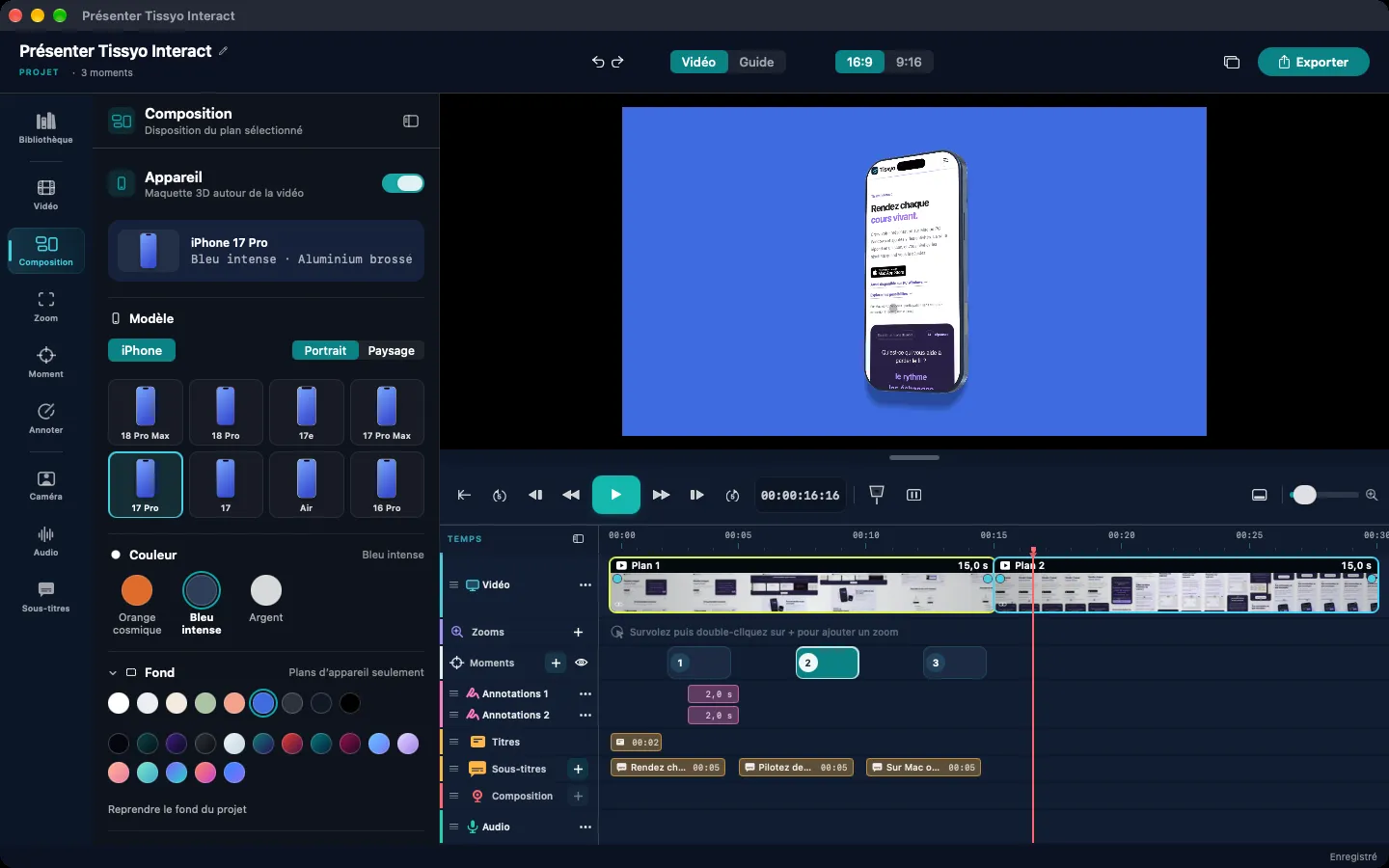
Task: Collapse the Fond section chevron
Action: [x=113, y=672]
